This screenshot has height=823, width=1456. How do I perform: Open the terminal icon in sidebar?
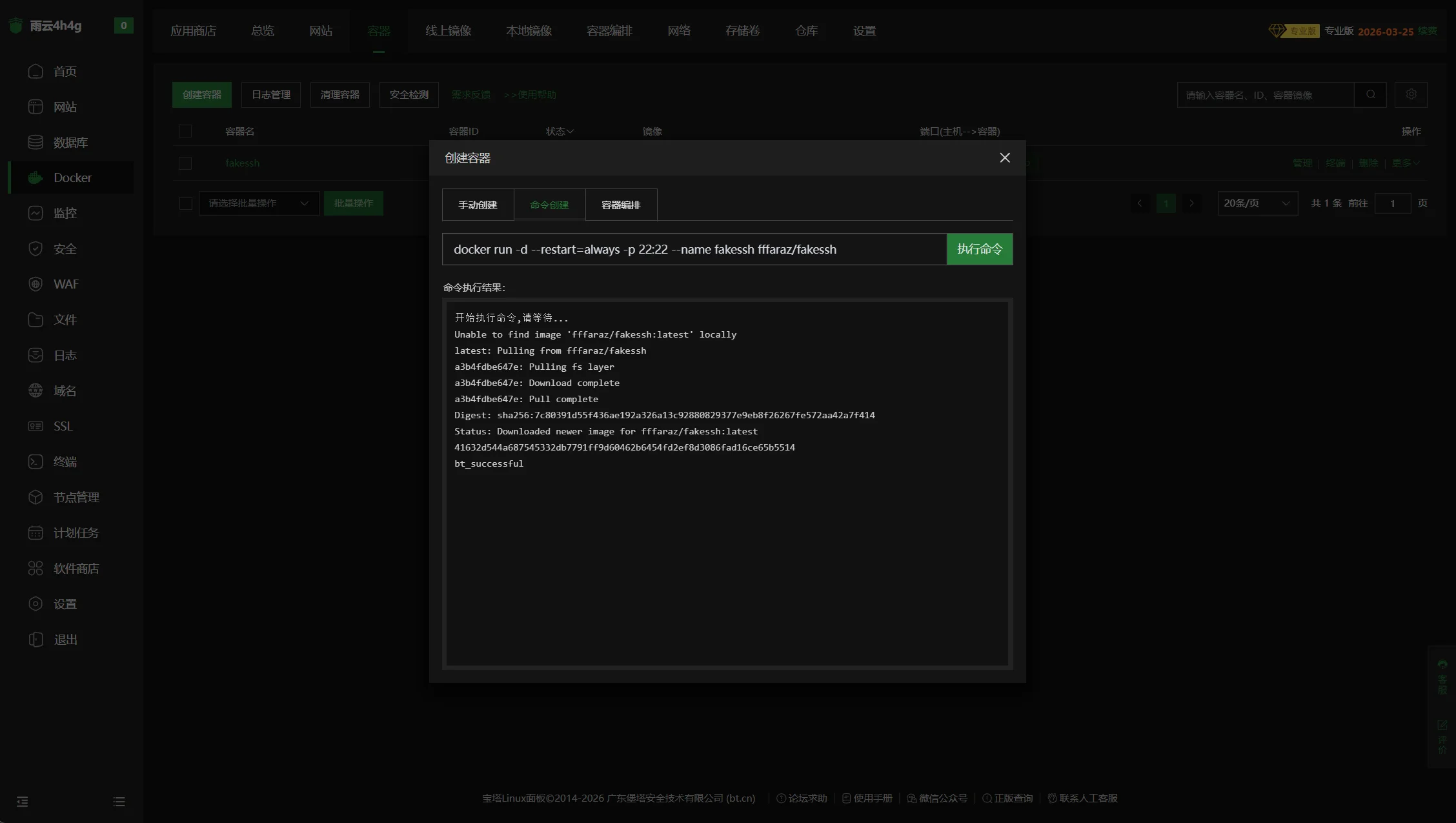[35, 462]
